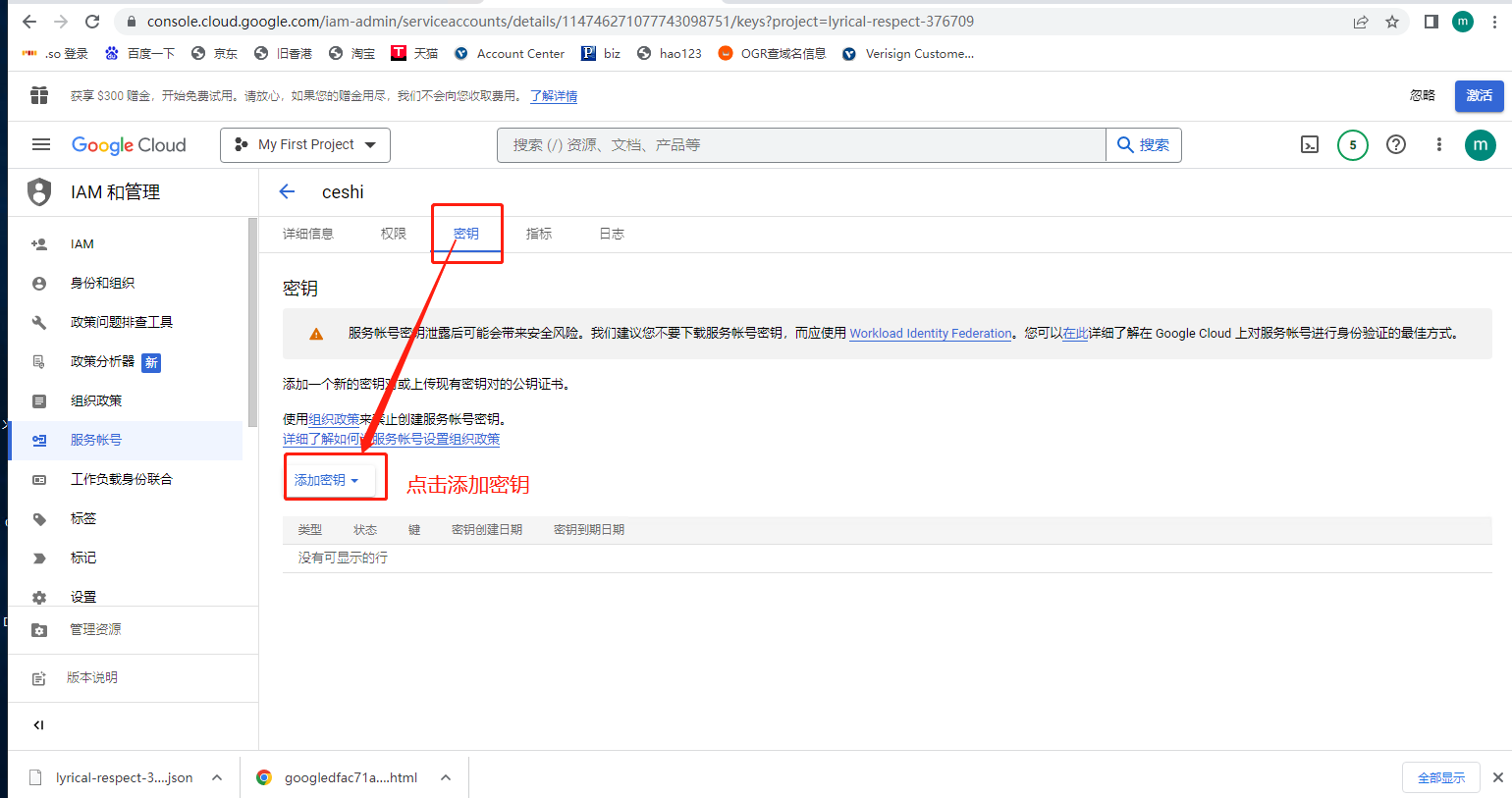Focus the console search input field
The height and width of the screenshot is (798, 1512).
801,144
